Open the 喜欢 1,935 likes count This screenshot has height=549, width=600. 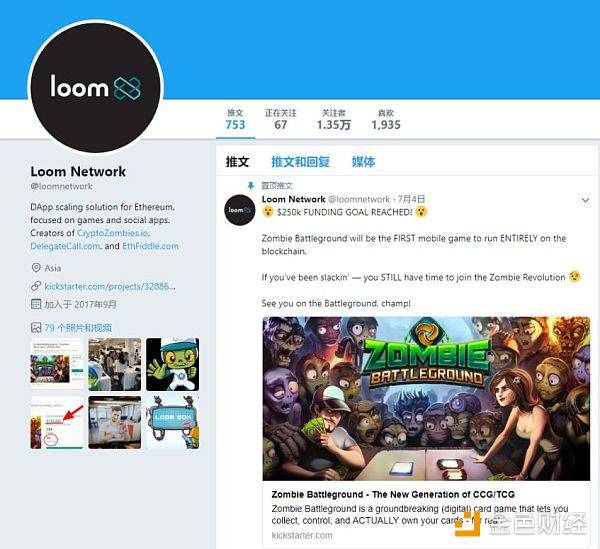pos(386,119)
